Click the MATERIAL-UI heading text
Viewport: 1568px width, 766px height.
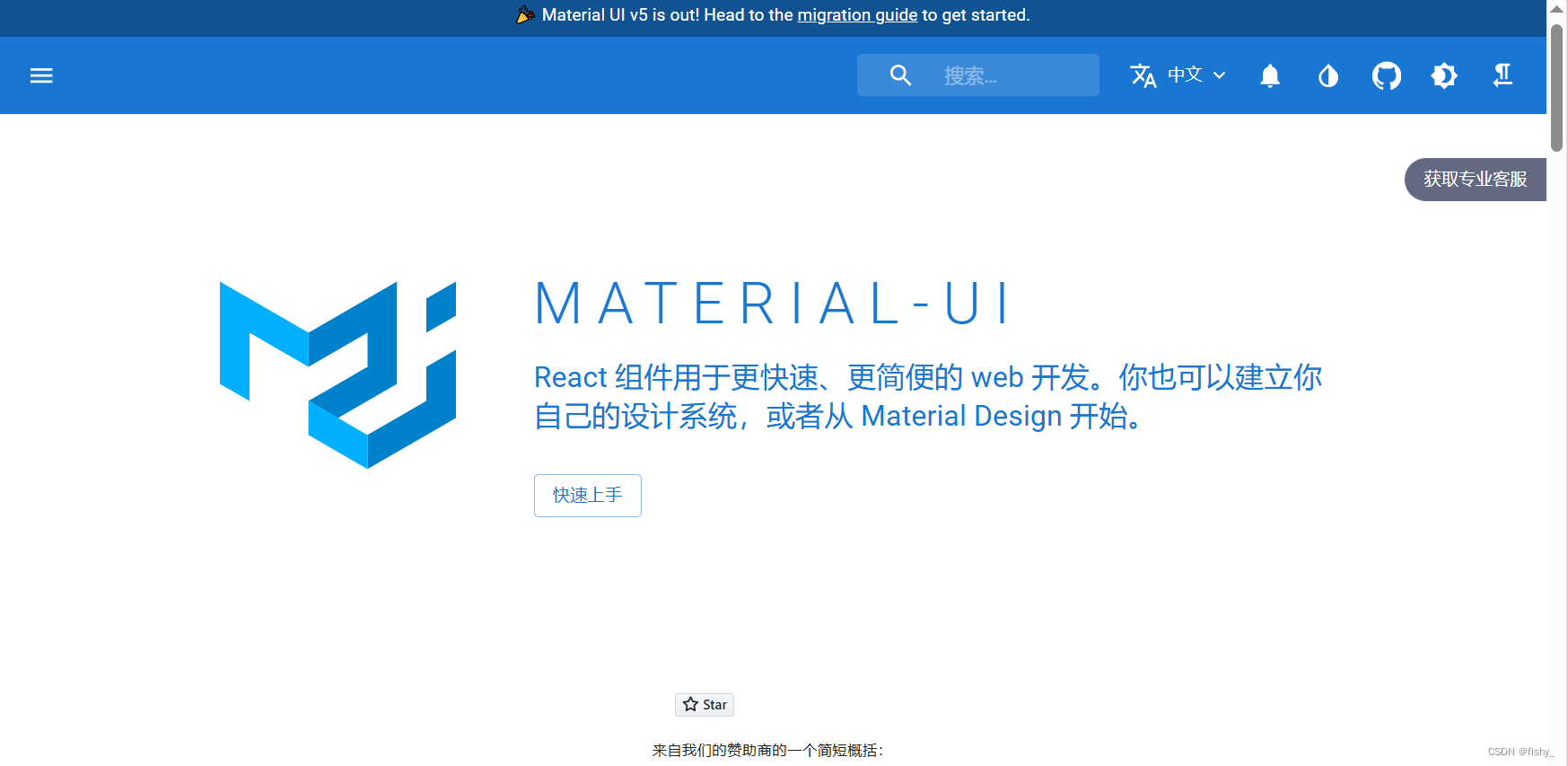tap(774, 304)
